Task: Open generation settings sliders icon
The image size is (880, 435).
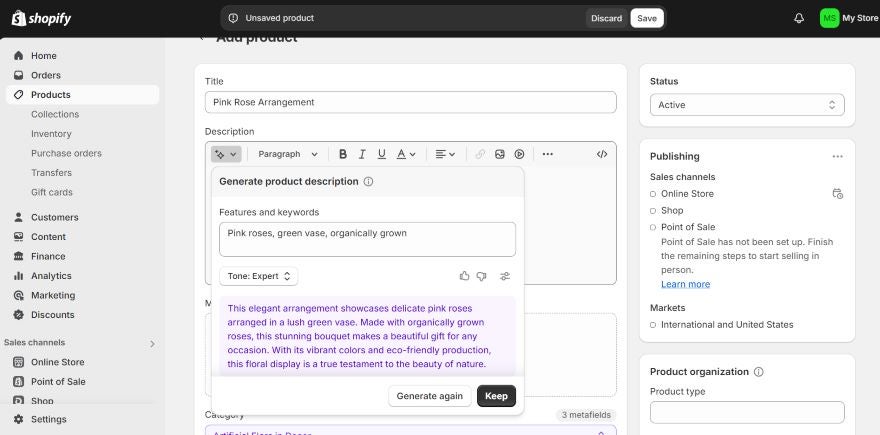Action: [505, 276]
